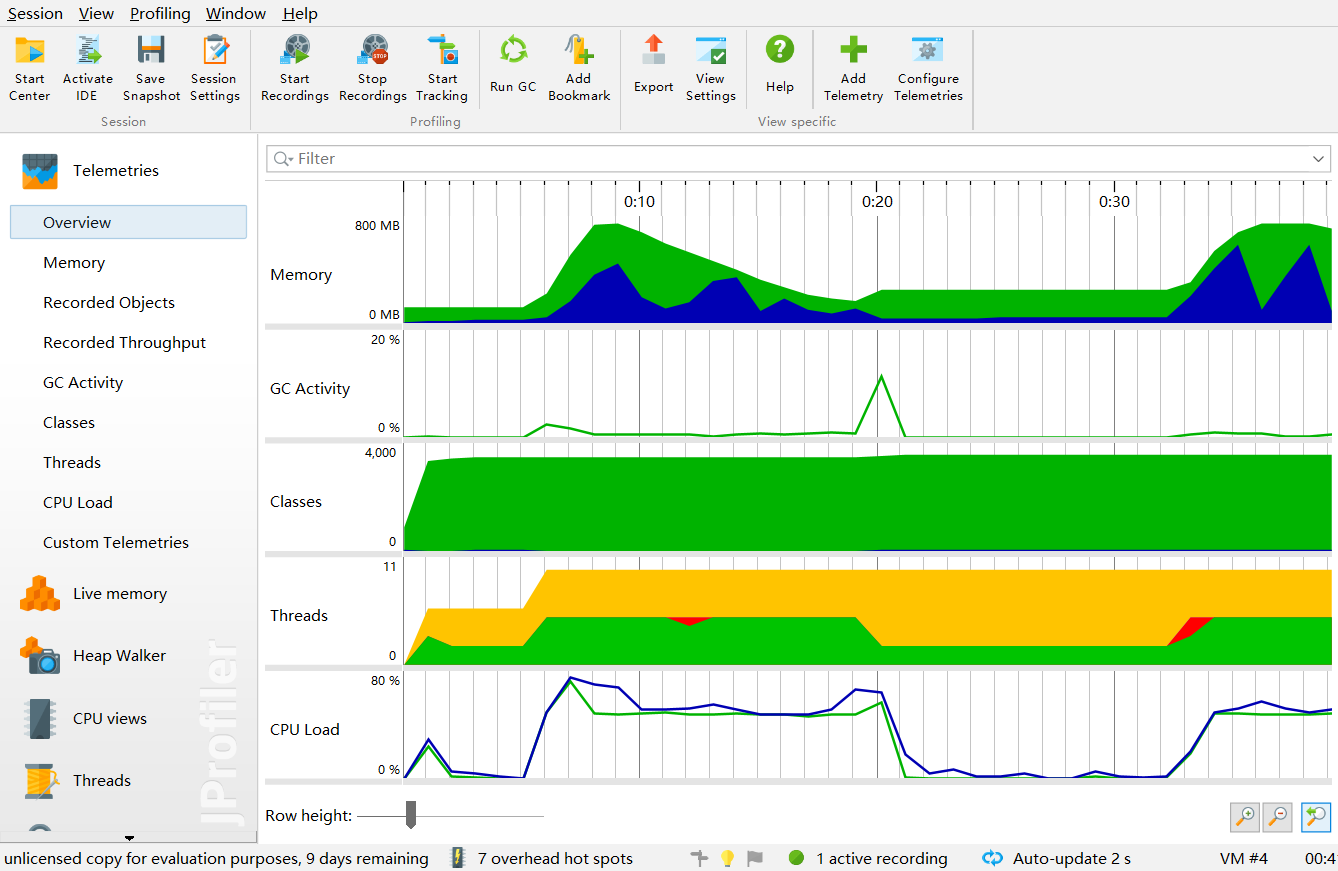The width and height of the screenshot is (1338, 871).
Task: Expand the Filter dropdown arrow
Action: pos(1318,159)
